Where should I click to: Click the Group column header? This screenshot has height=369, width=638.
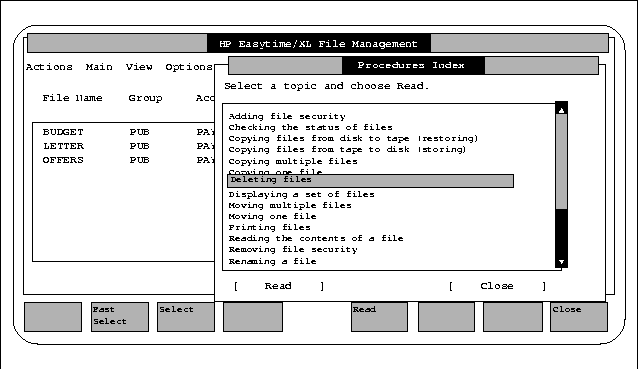pyautogui.click(x=145, y=98)
